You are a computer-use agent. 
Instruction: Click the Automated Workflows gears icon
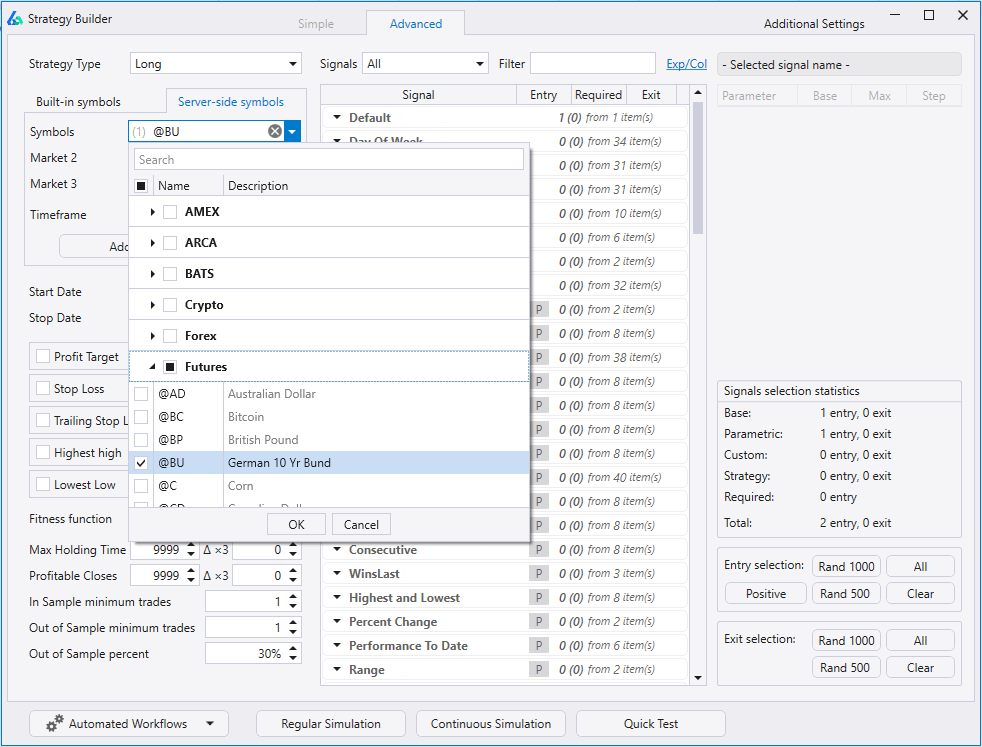pos(54,724)
